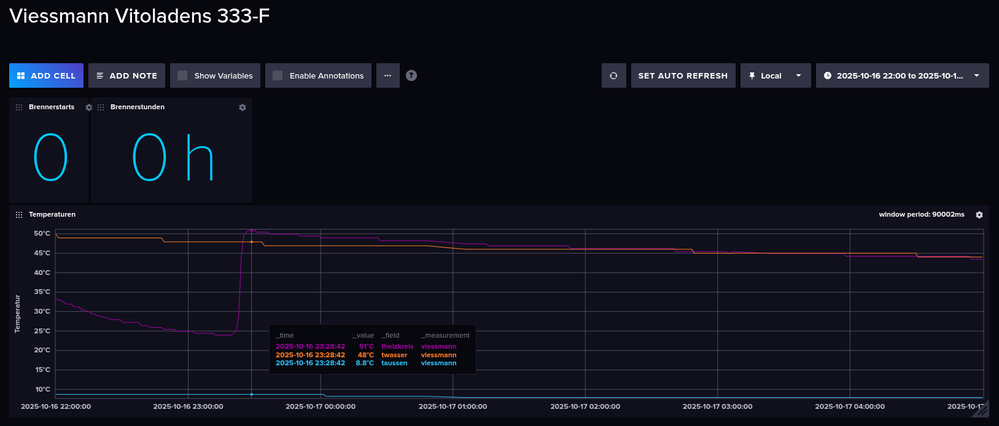Open the three-dots more options menu

(x=388, y=75)
